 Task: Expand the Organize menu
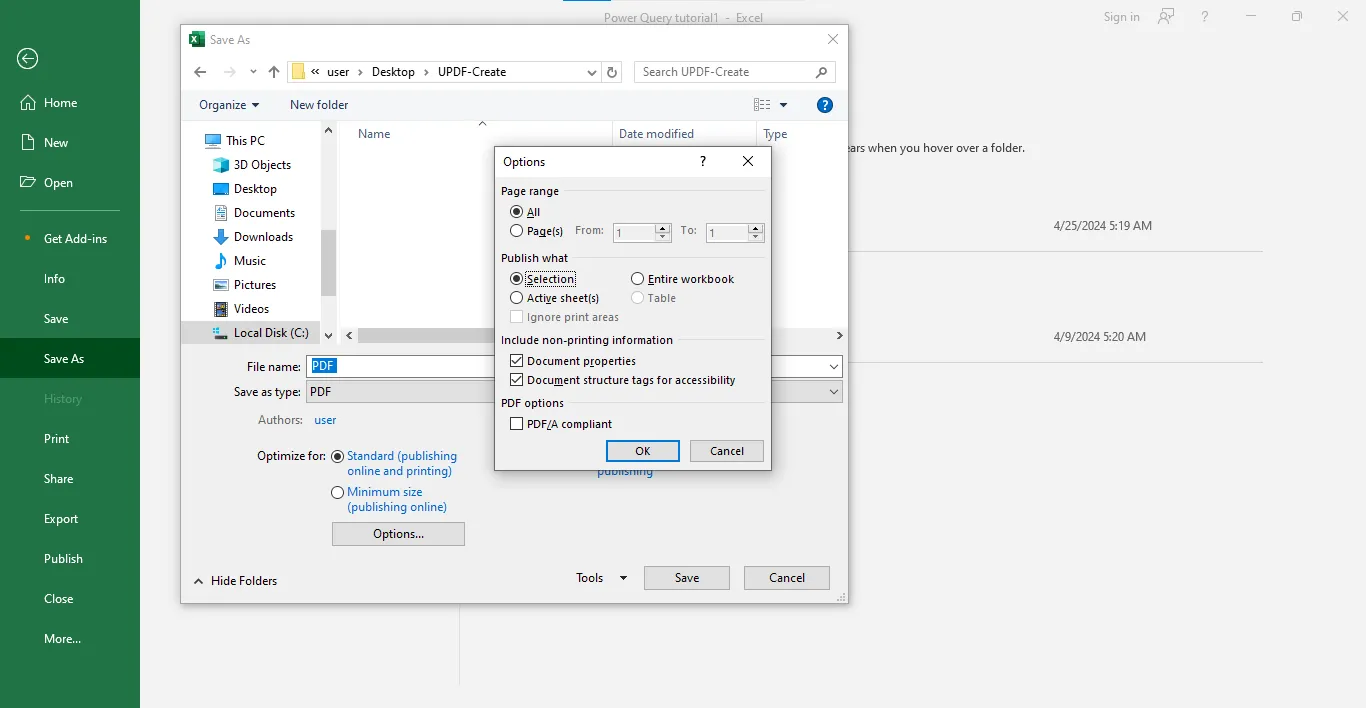pyautogui.click(x=228, y=104)
